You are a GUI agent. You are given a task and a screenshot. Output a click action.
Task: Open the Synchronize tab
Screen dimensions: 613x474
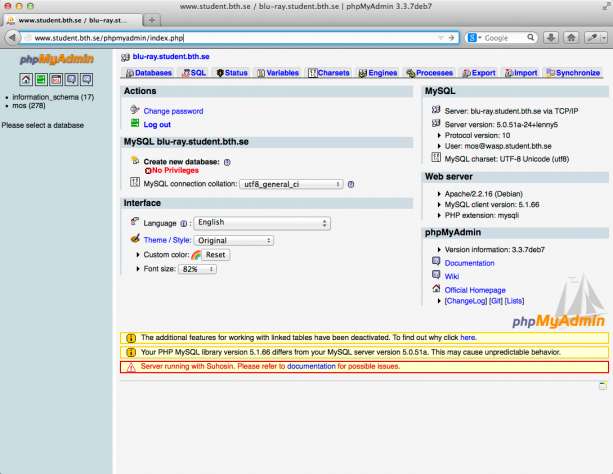tap(574, 73)
